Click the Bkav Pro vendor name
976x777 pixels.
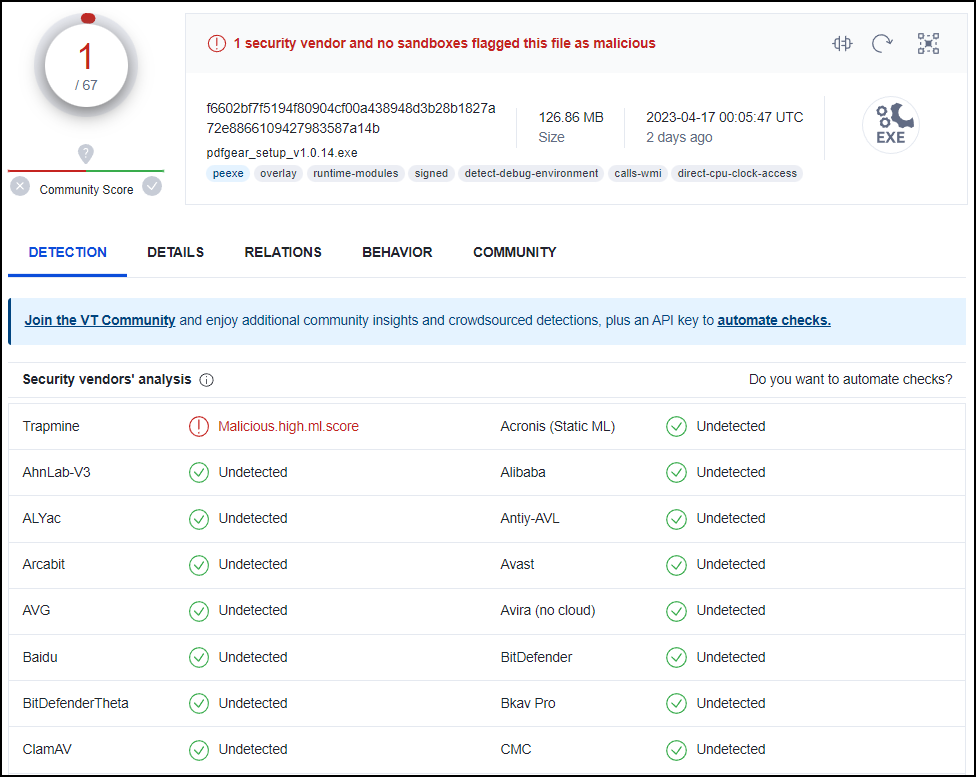(x=528, y=704)
